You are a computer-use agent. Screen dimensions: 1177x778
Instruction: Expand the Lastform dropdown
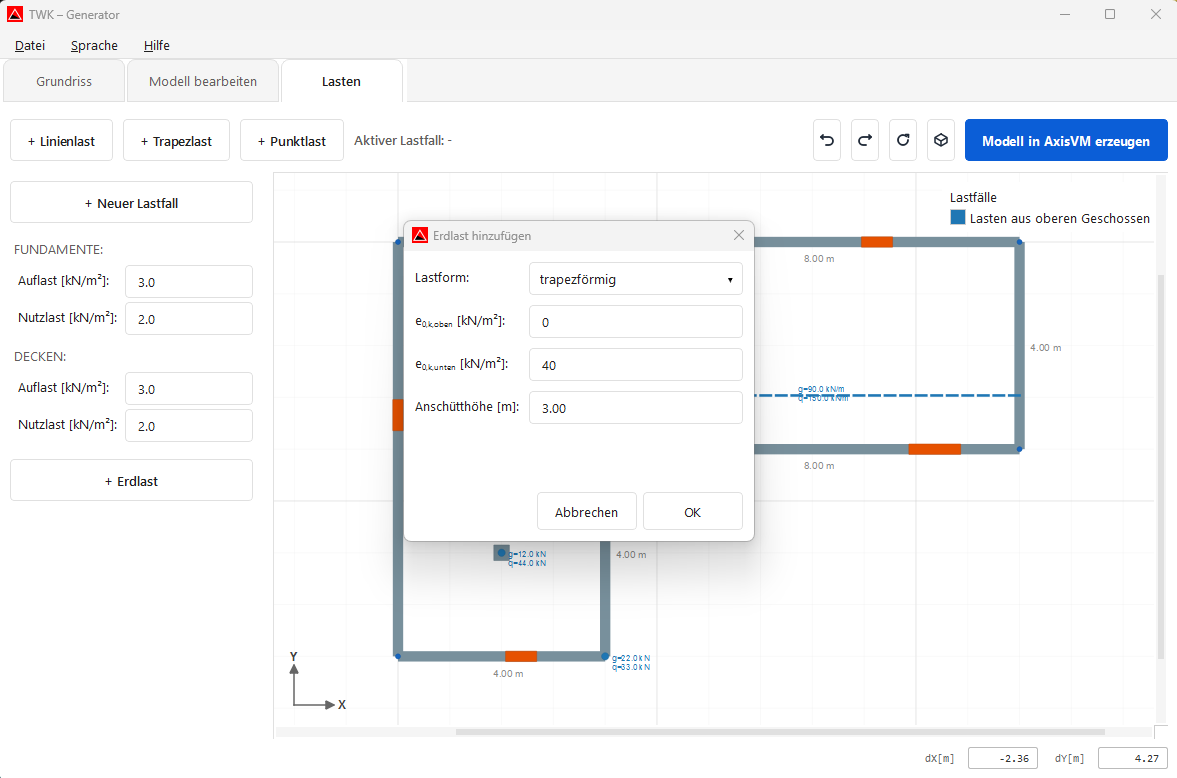[x=635, y=279]
